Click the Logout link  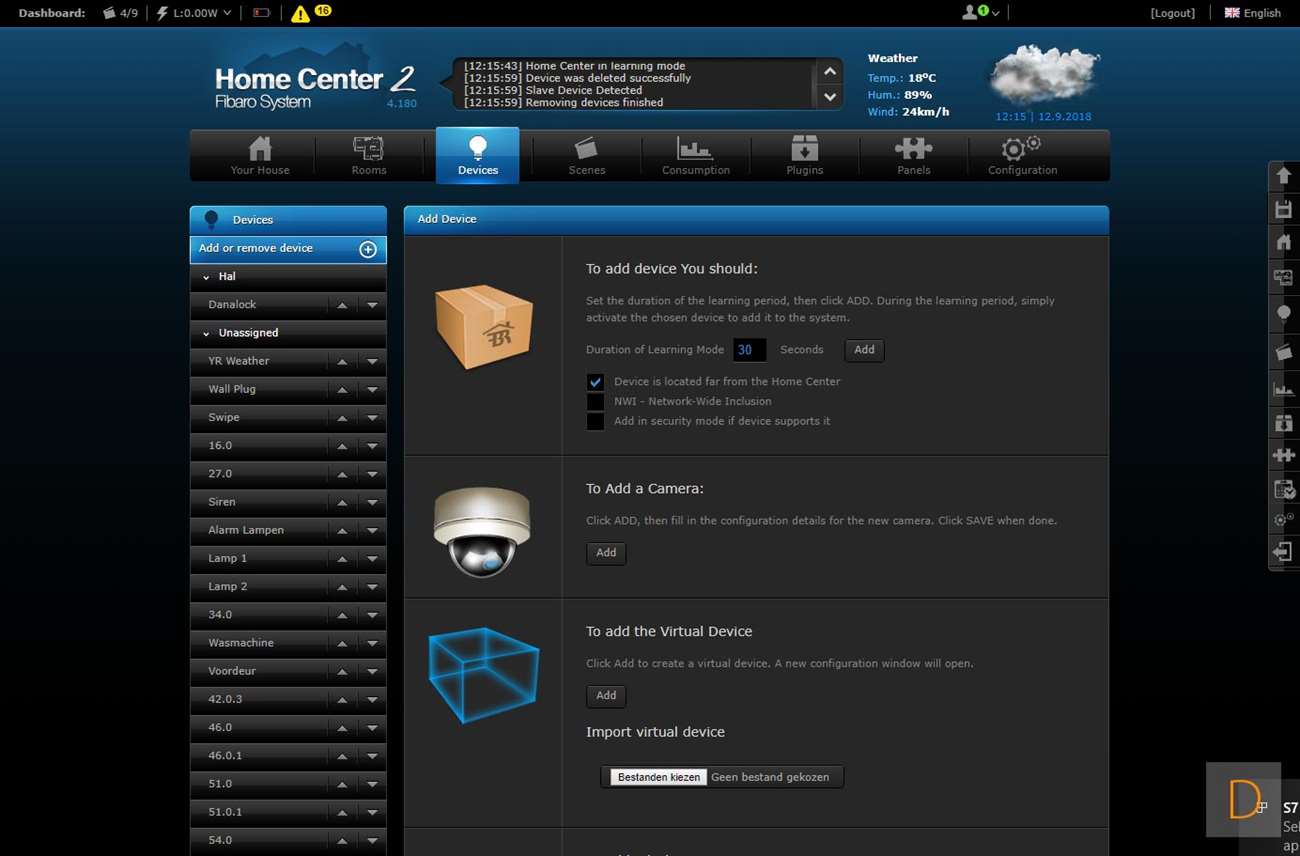tap(1172, 13)
